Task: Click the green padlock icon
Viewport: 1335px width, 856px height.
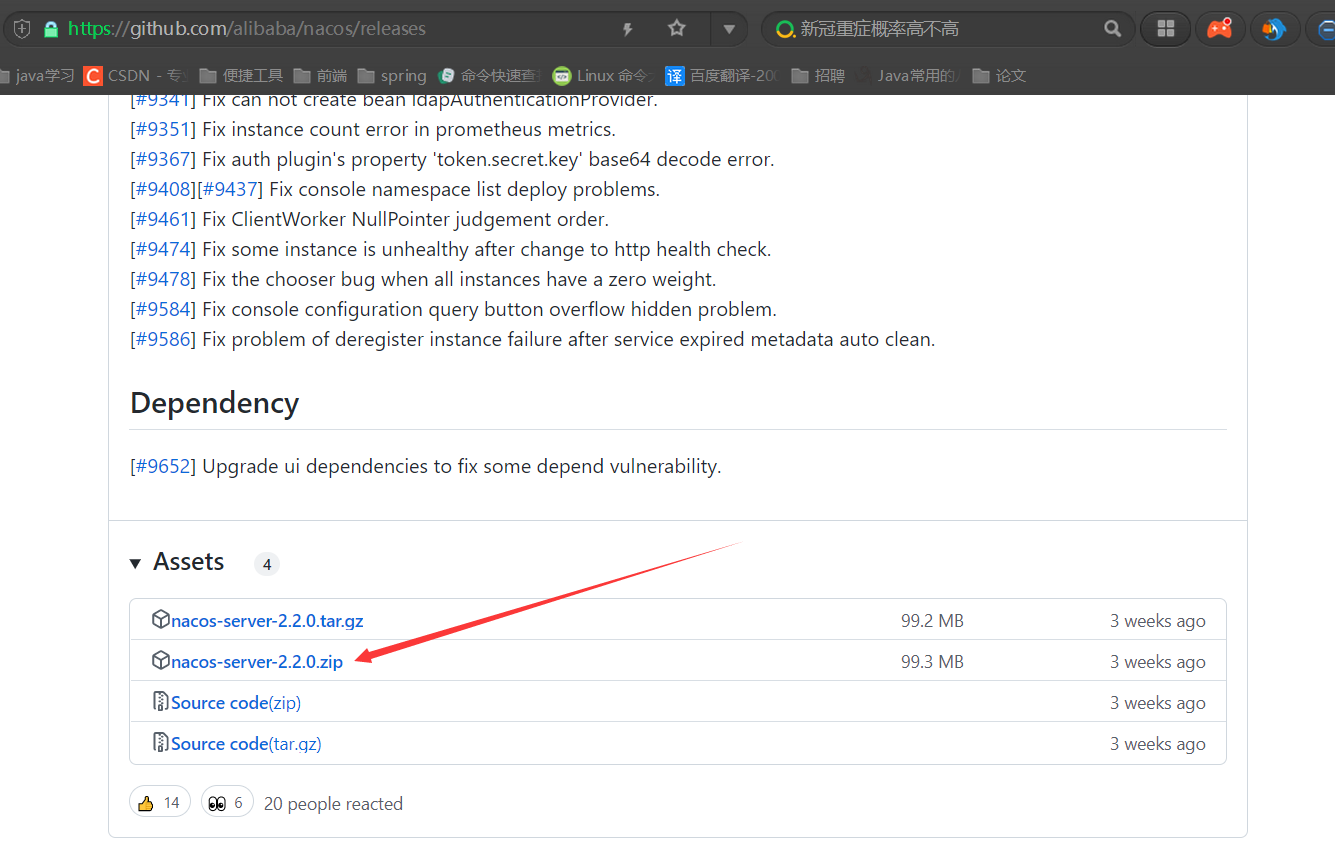Action: 51,29
